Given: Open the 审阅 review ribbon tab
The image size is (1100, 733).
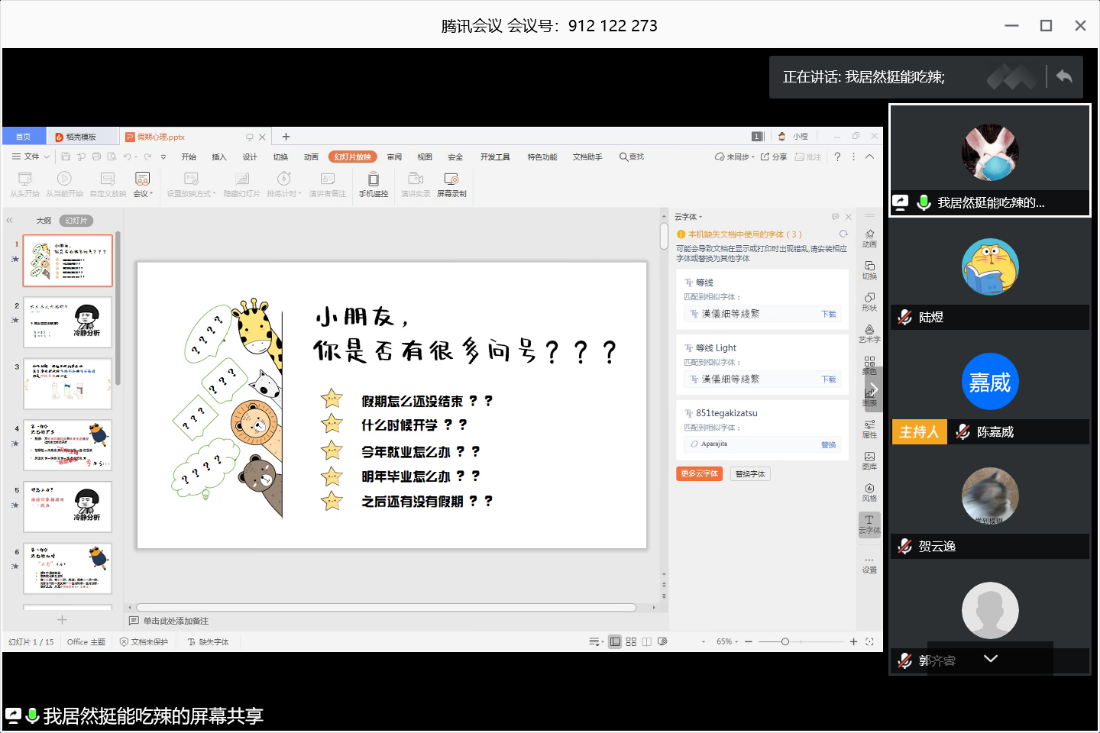Looking at the screenshot, I should (x=394, y=157).
